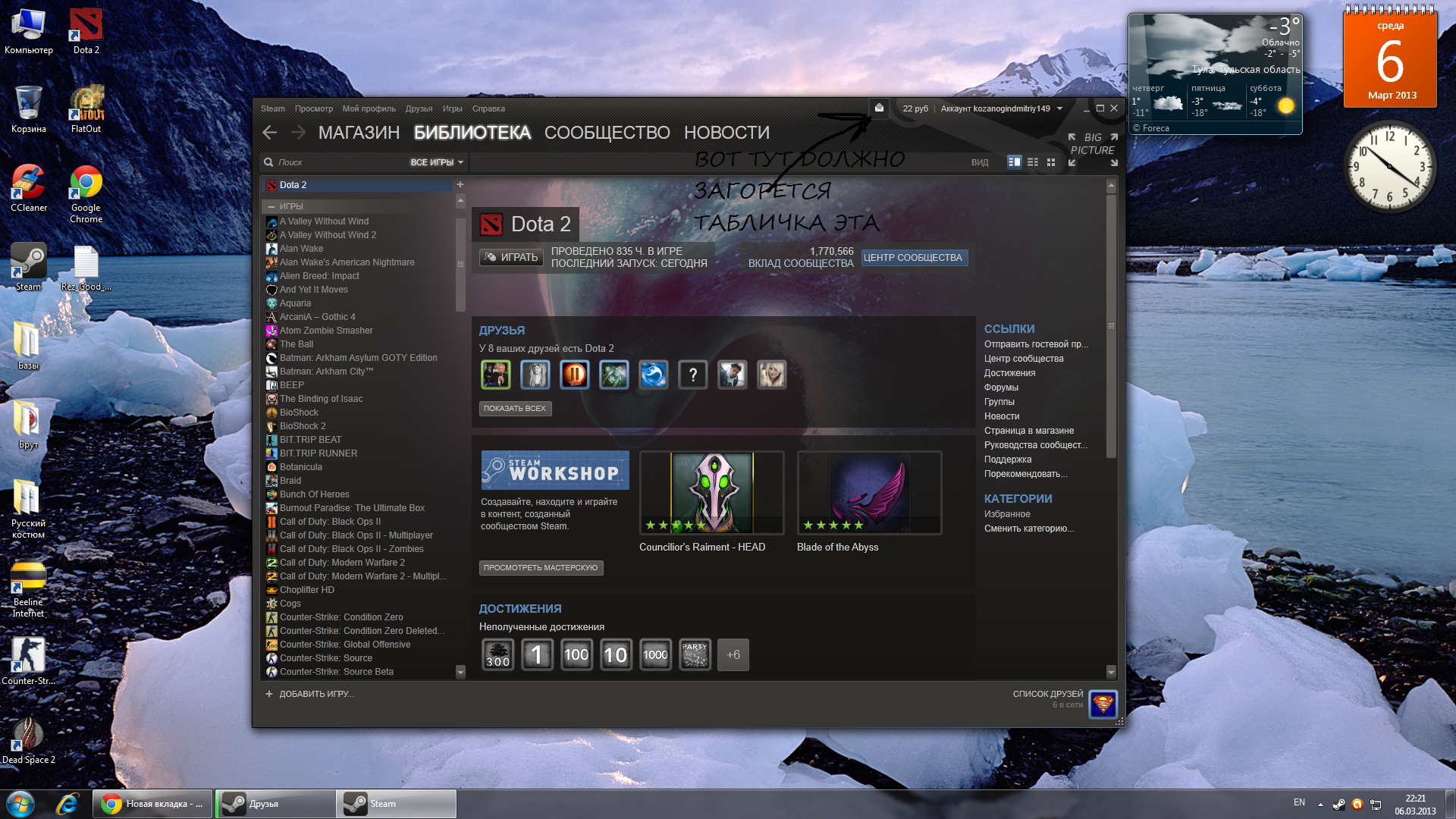Open Blade of the Abyss workshop item
This screenshot has width=1456, height=819.
[869, 493]
